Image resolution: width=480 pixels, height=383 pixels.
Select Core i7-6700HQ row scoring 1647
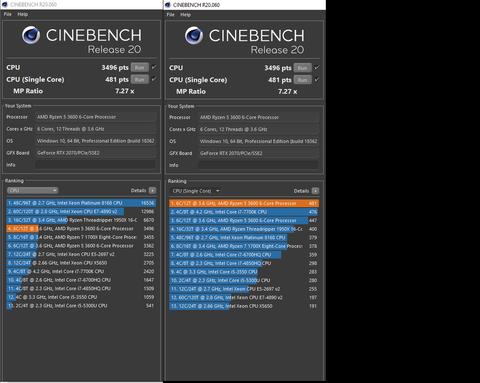(x=81, y=280)
